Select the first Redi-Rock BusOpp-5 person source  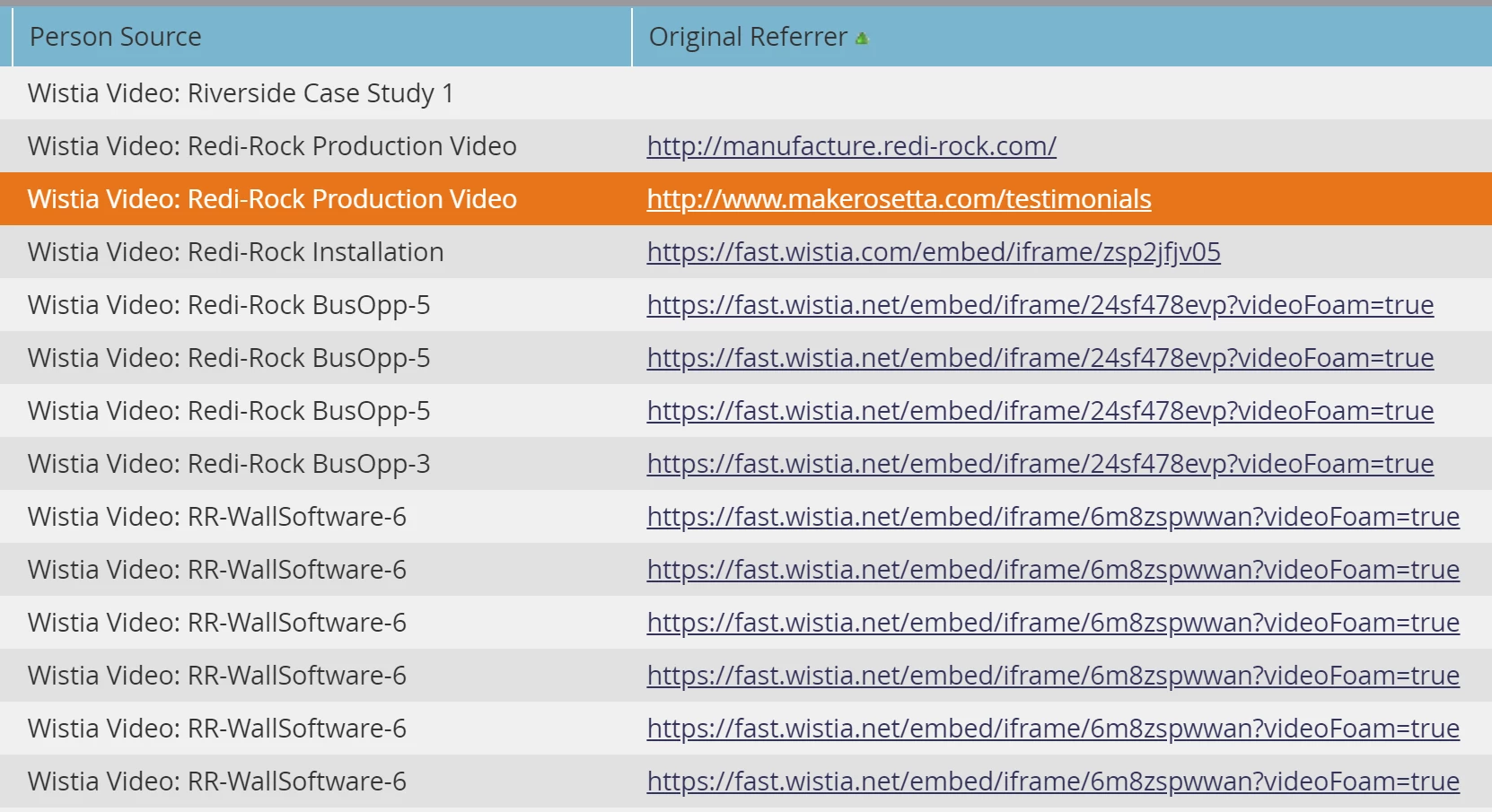click(x=229, y=305)
